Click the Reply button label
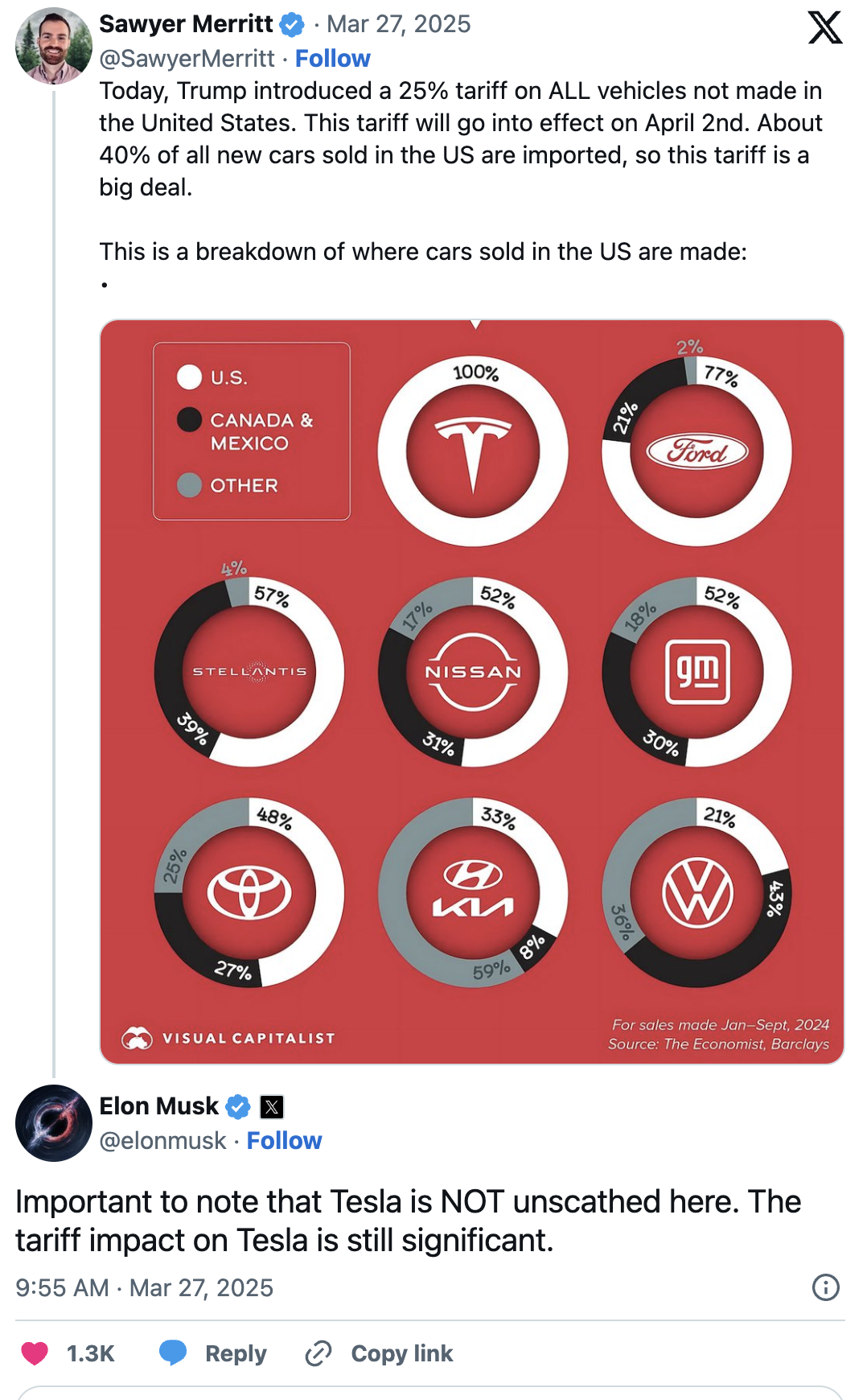The height and width of the screenshot is (1400, 867). 236,1353
